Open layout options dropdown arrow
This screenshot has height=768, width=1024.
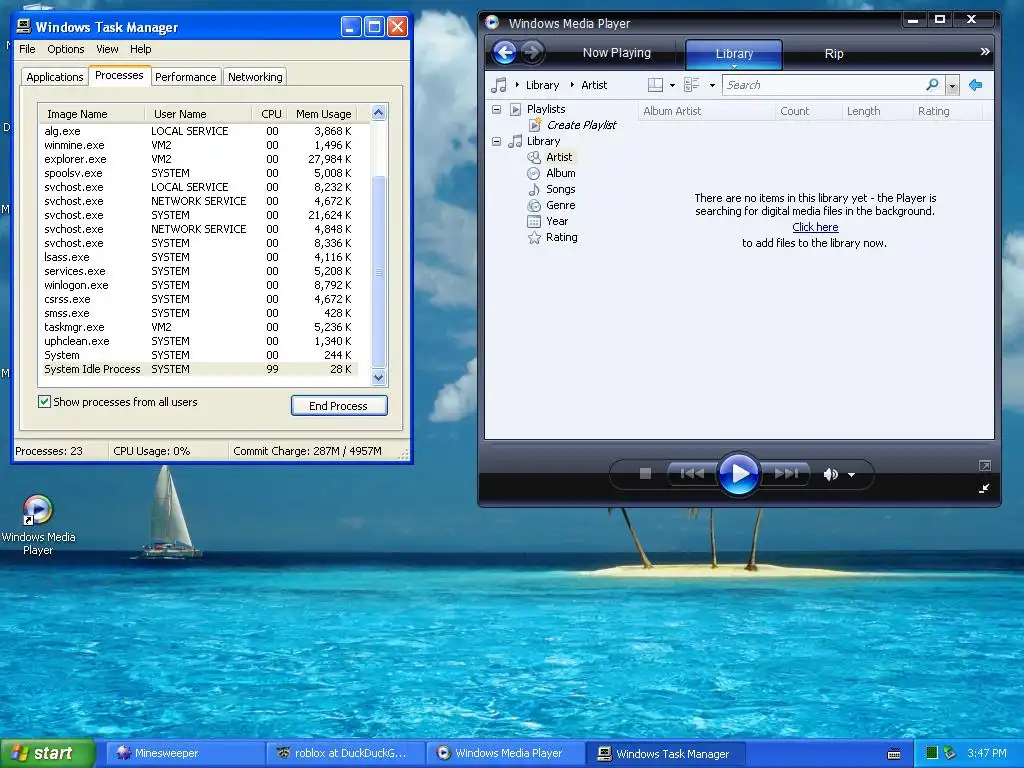673,85
